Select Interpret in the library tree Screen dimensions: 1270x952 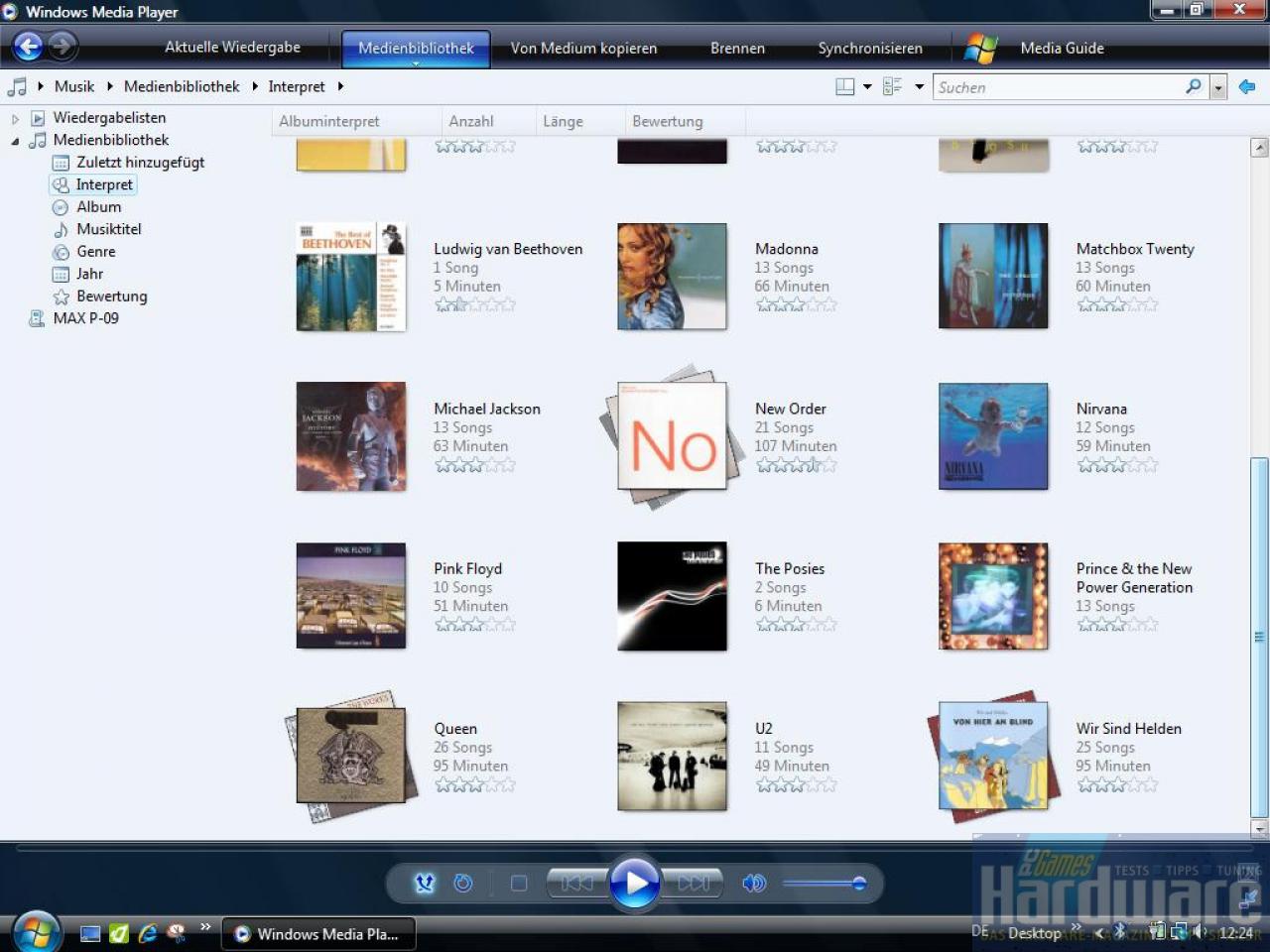tap(93, 184)
